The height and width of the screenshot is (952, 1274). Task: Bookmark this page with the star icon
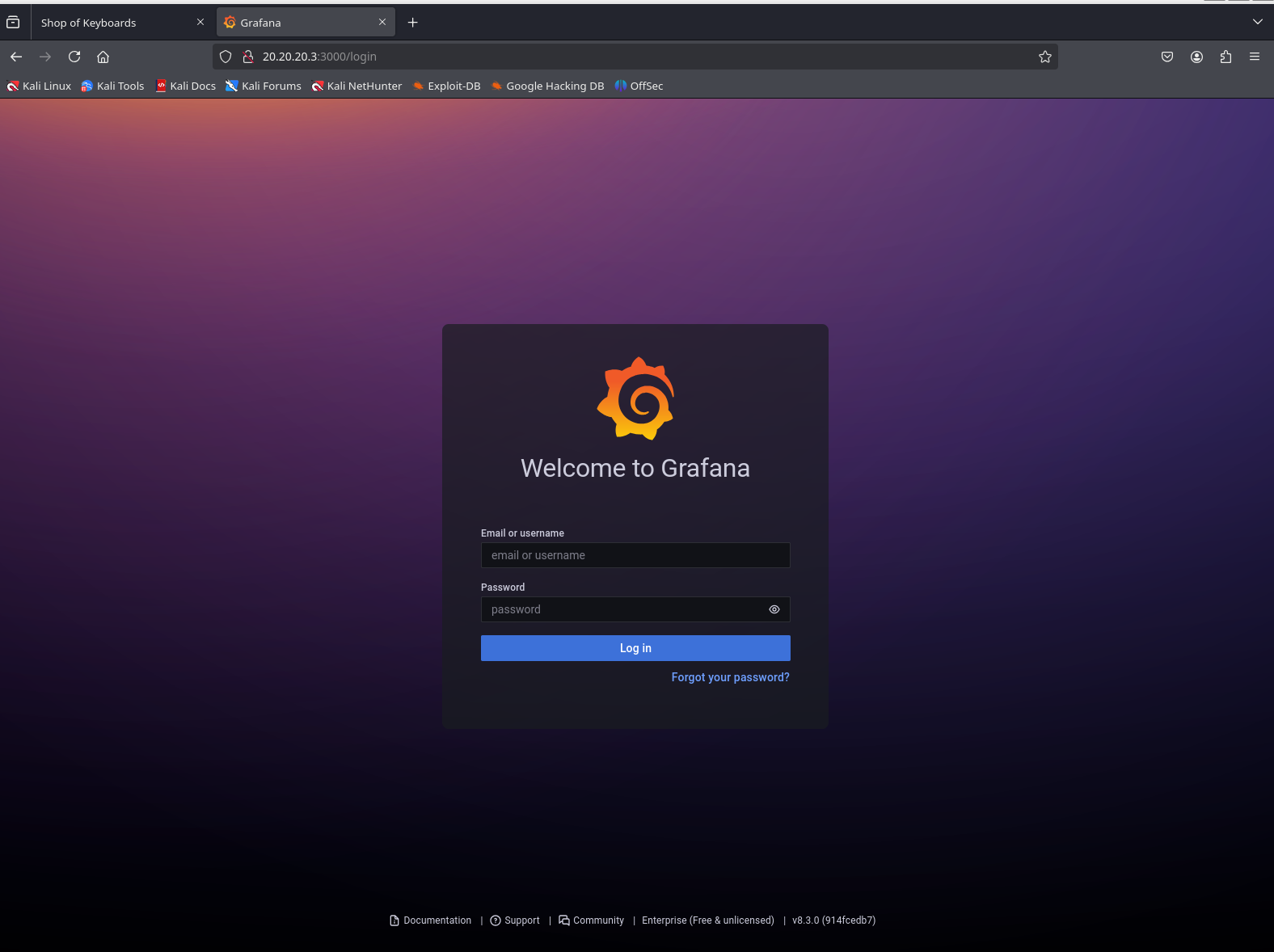click(x=1044, y=57)
